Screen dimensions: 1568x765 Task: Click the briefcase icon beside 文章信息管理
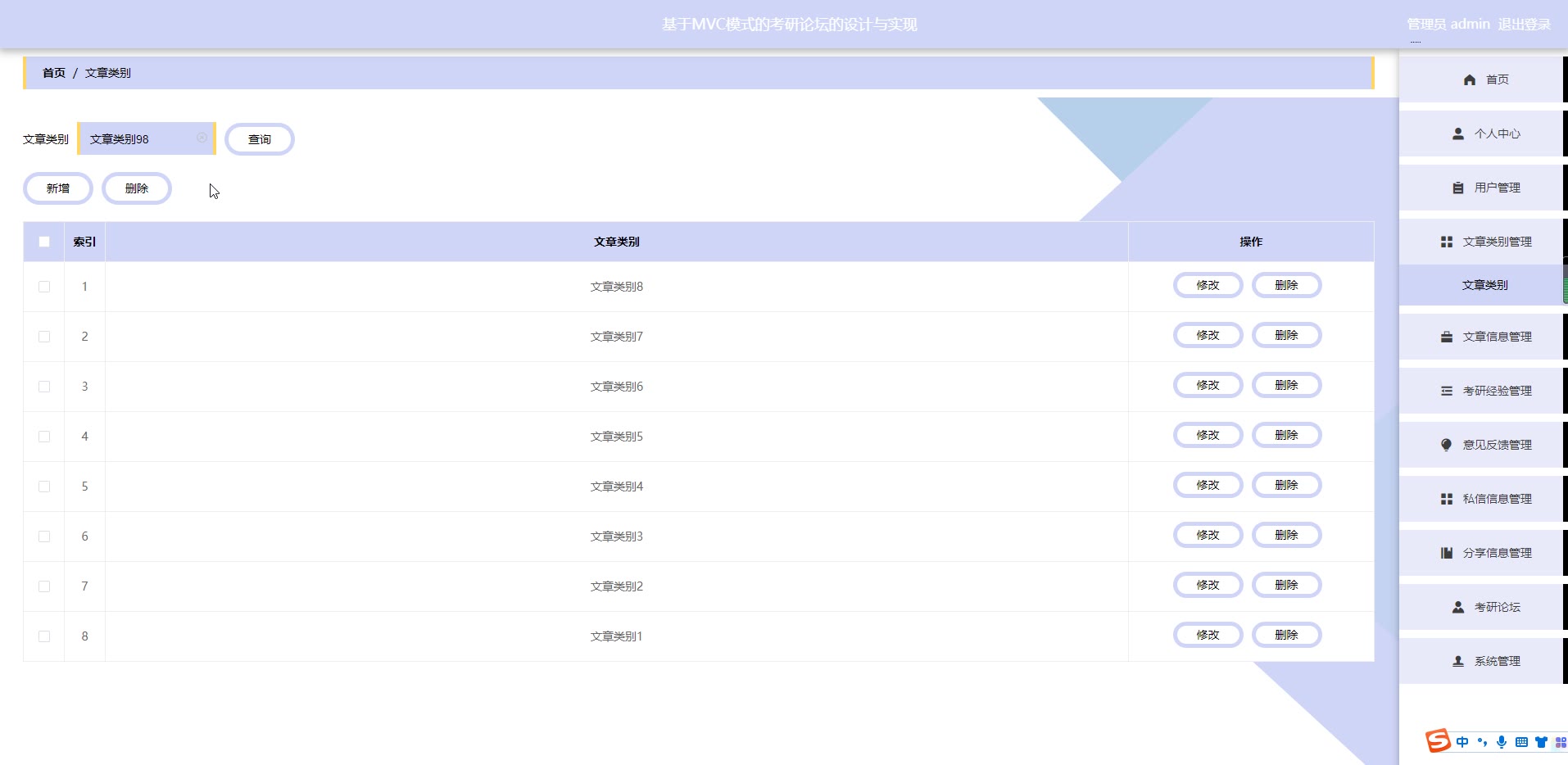[1446, 337]
